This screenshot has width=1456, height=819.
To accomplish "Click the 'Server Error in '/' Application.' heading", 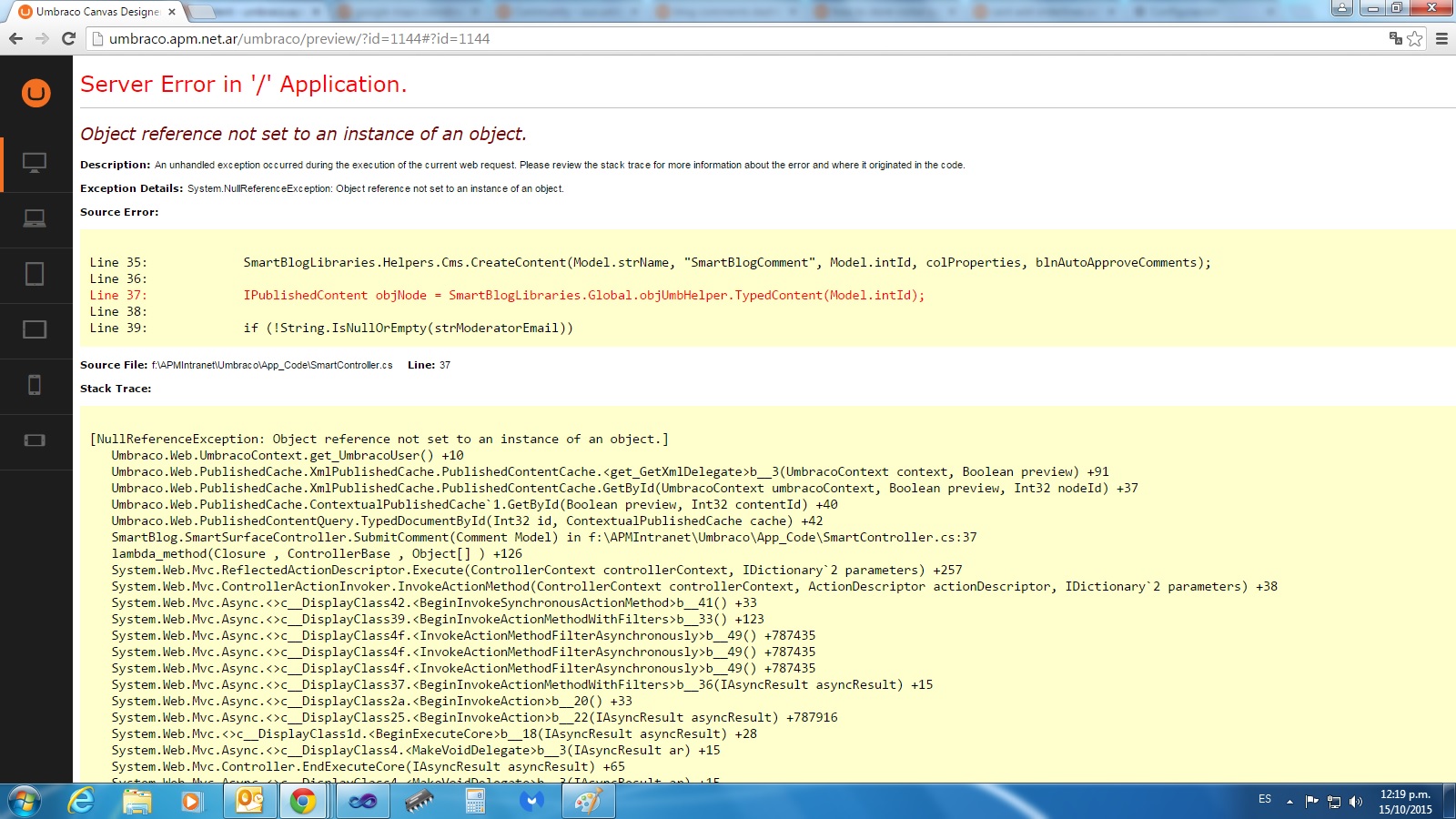I will point(243,85).
